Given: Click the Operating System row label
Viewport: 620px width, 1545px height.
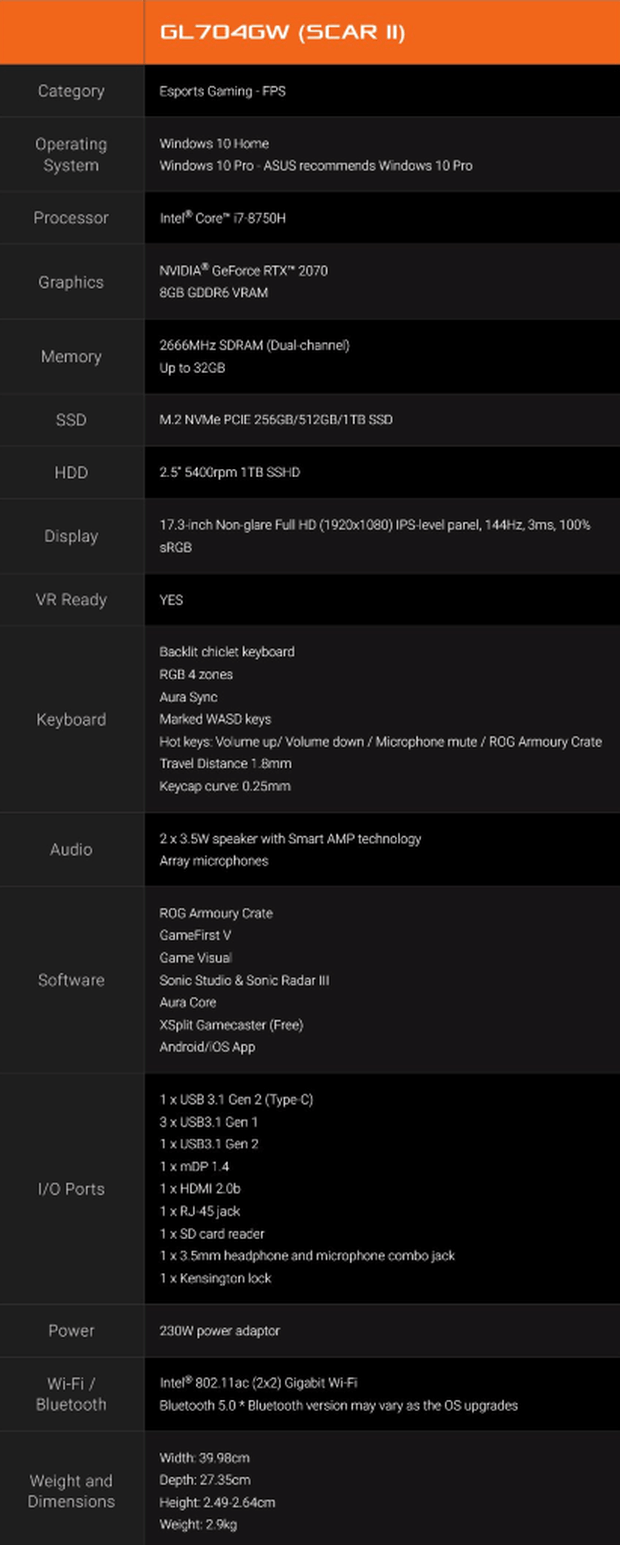Looking at the screenshot, I should pyautogui.click(x=71, y=155).
